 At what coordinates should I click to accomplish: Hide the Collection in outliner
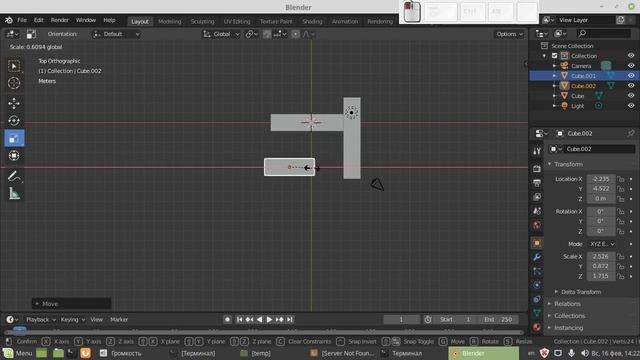coord(631,56)
